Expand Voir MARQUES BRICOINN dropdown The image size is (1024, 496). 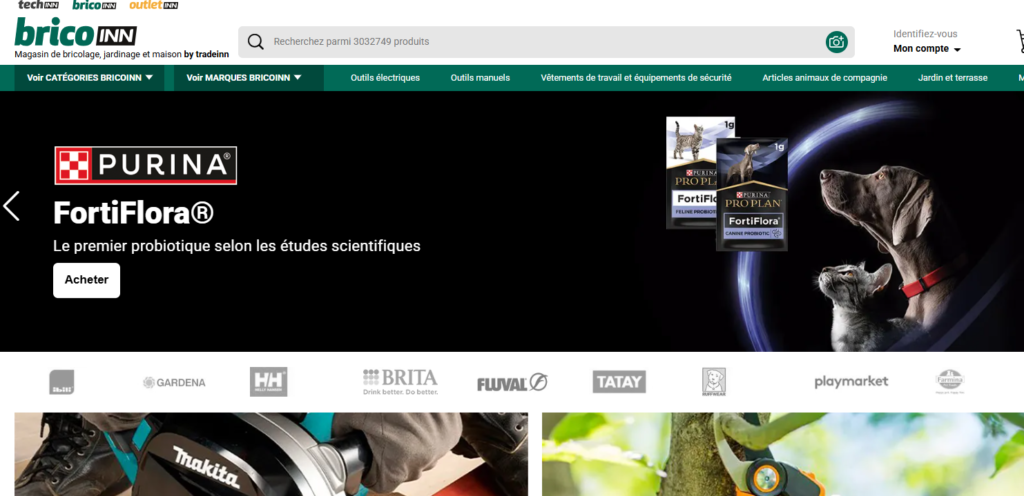tap(244, 78)
